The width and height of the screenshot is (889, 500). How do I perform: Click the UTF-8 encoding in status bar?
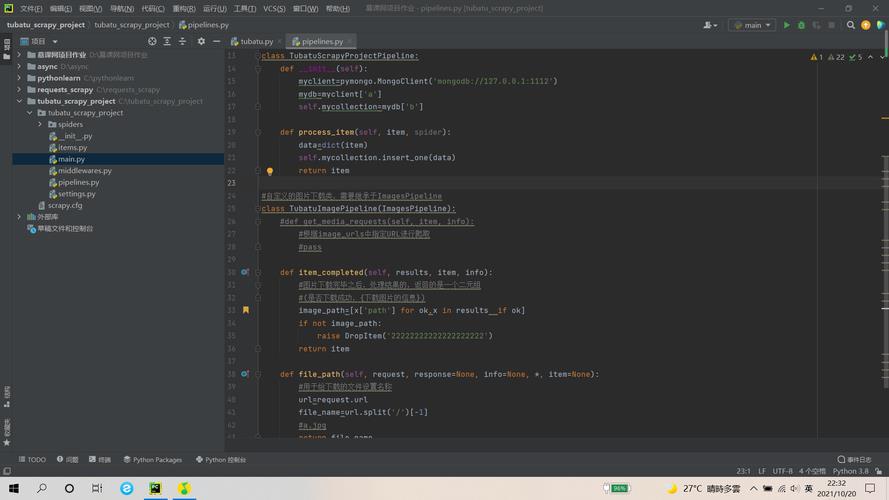coord(783,471)
